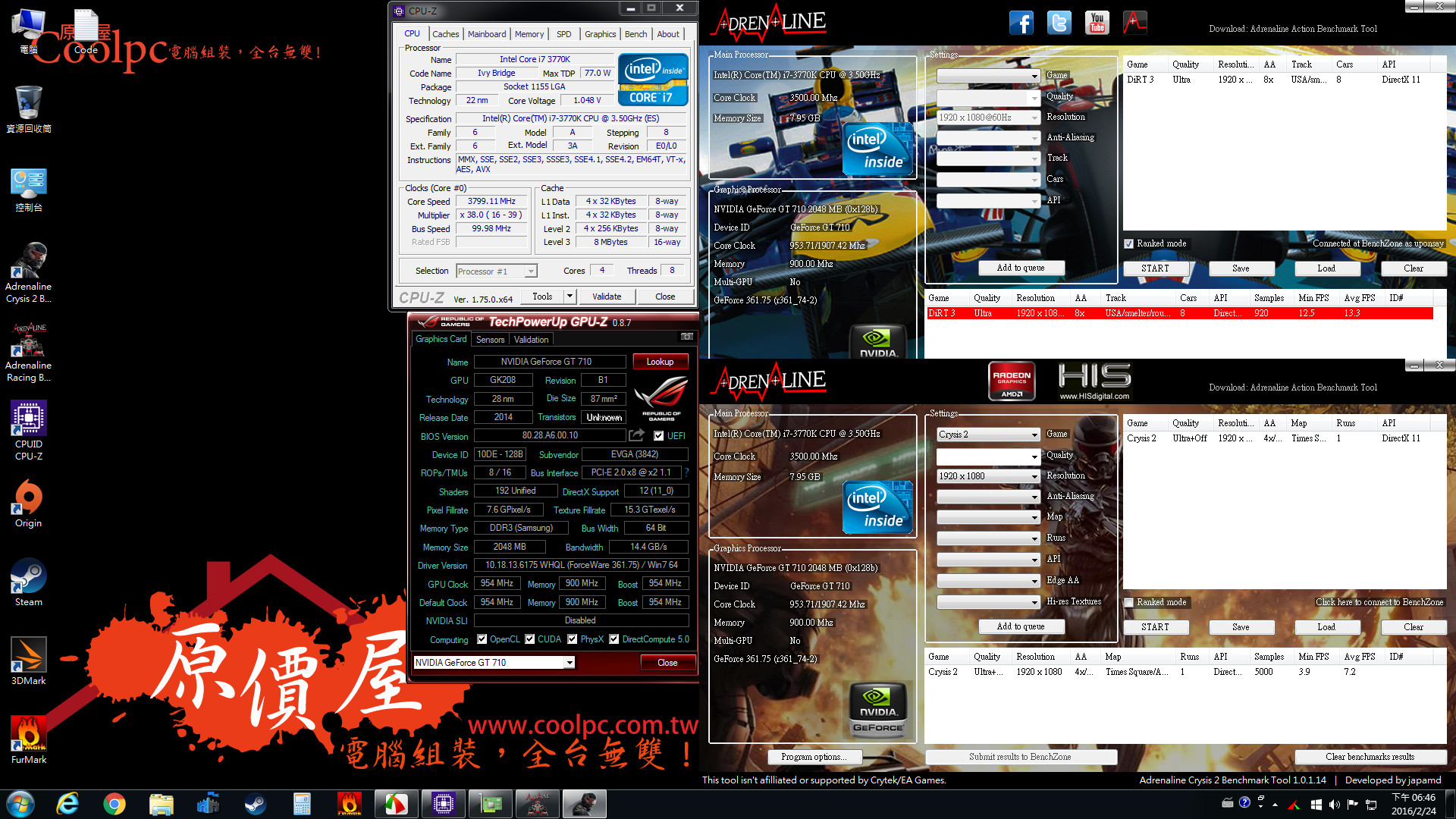Open 3DMark desktop shortcut
Screen dimensions: 1456x819
tap(29, 661)
